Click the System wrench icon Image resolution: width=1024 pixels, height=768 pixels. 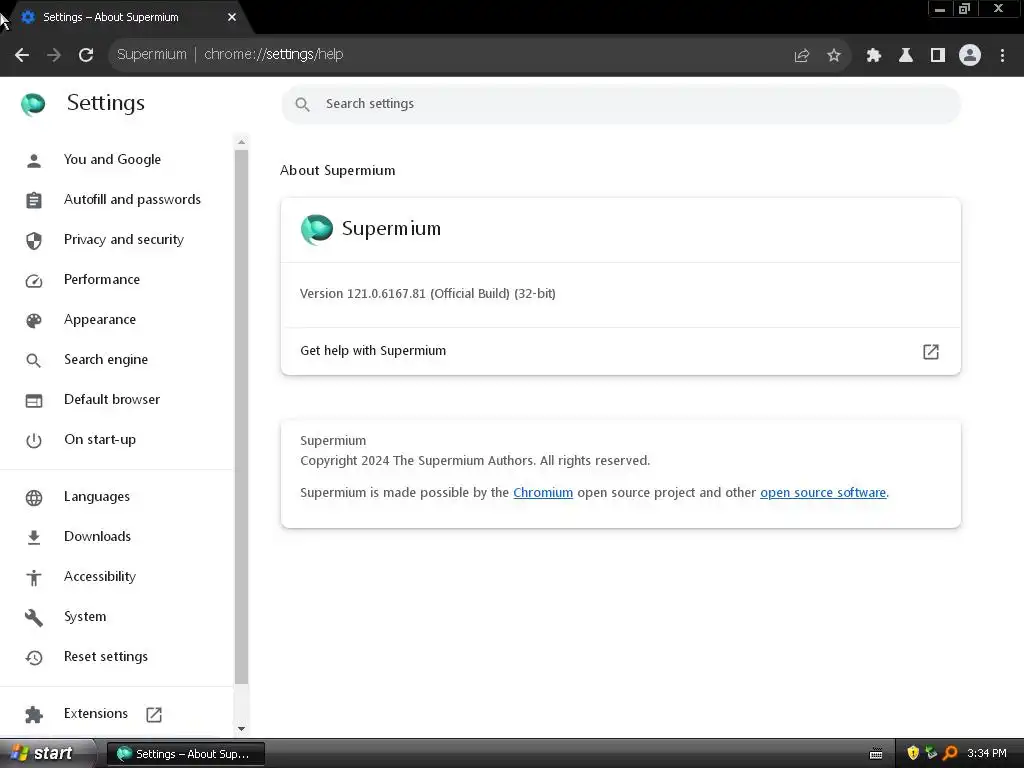(x=34, y=617)
